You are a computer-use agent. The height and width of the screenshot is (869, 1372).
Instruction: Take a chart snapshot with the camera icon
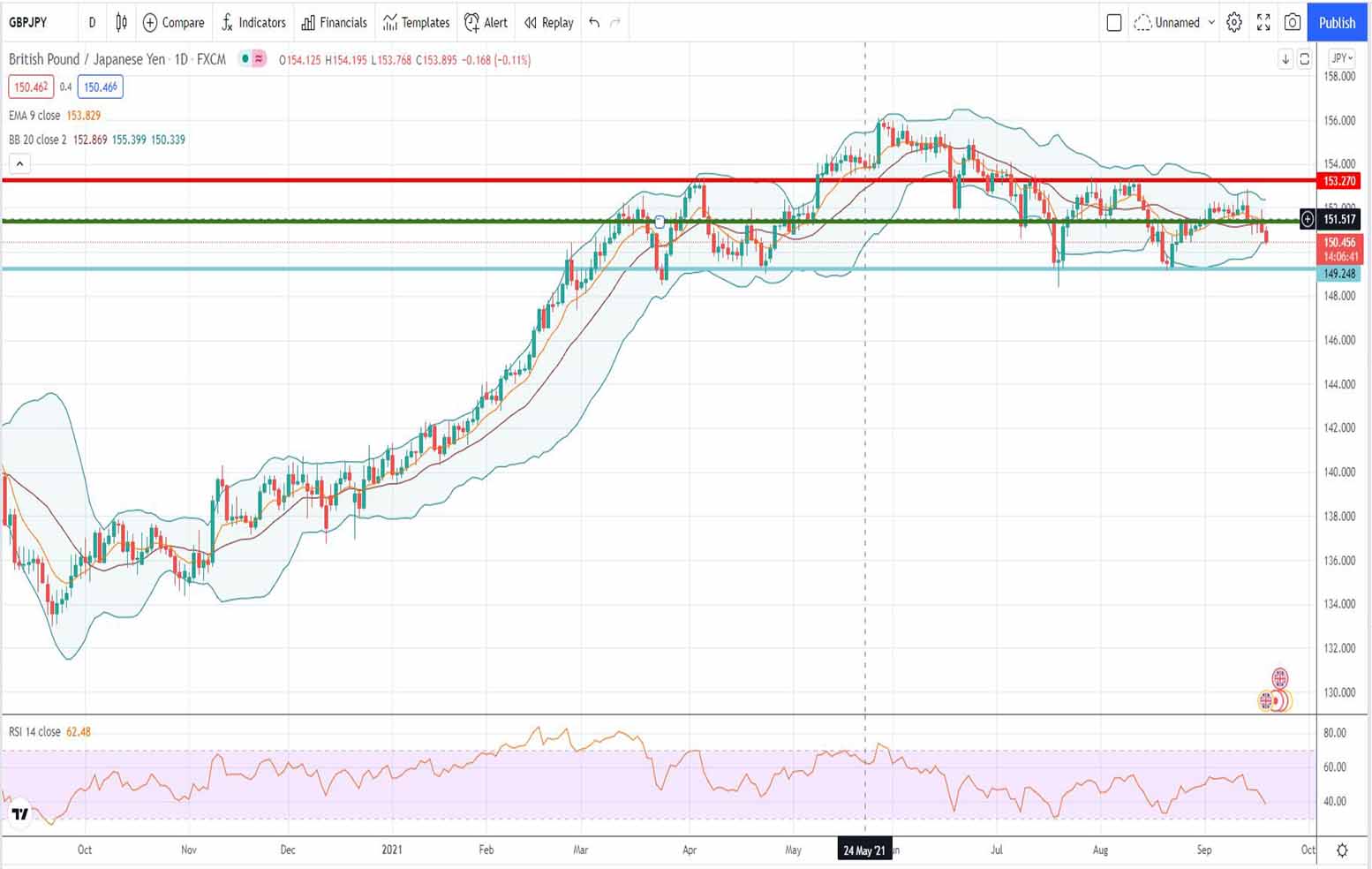coord(1293,23)
